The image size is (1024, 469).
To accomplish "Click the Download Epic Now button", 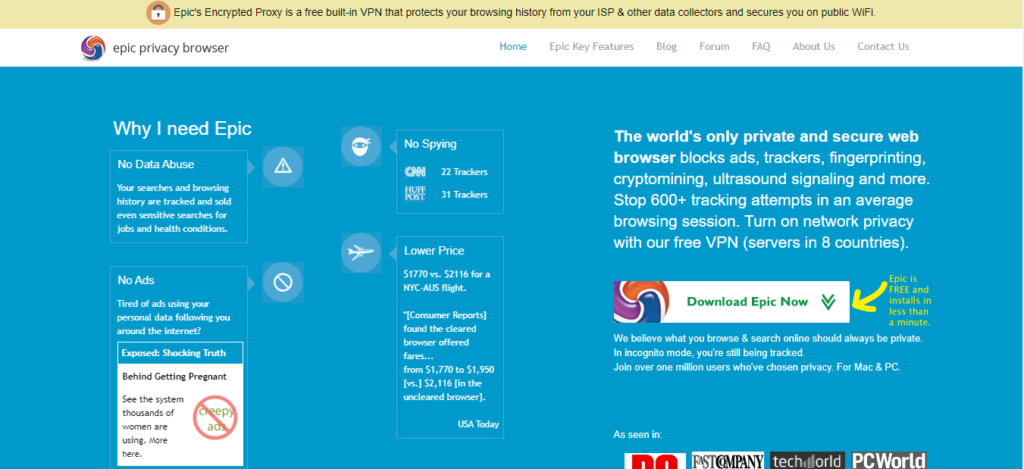I will [x=731, y=302].
